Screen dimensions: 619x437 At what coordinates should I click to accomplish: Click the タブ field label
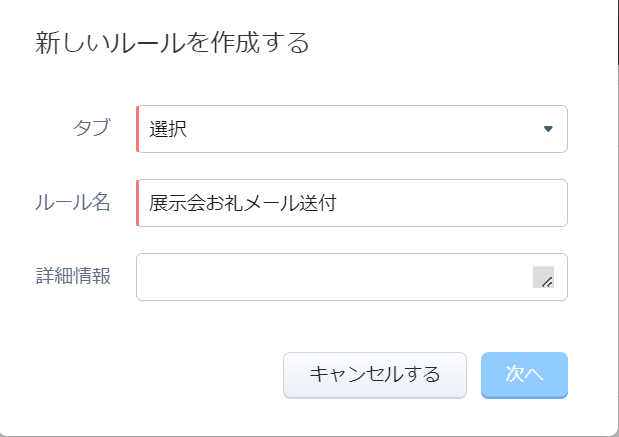tap(92, 128)
